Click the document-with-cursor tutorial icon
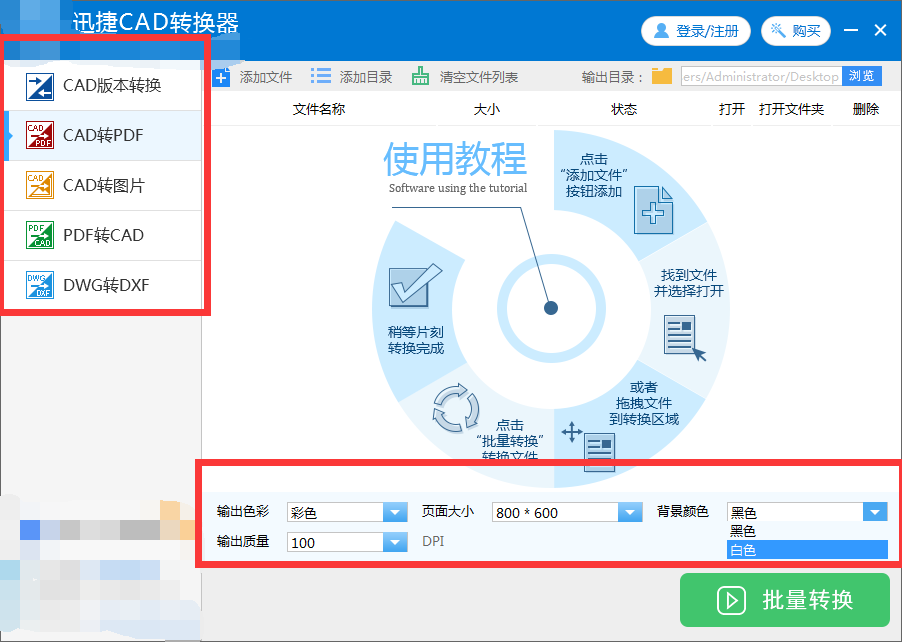The image size is (902, 642). point(685,338)
